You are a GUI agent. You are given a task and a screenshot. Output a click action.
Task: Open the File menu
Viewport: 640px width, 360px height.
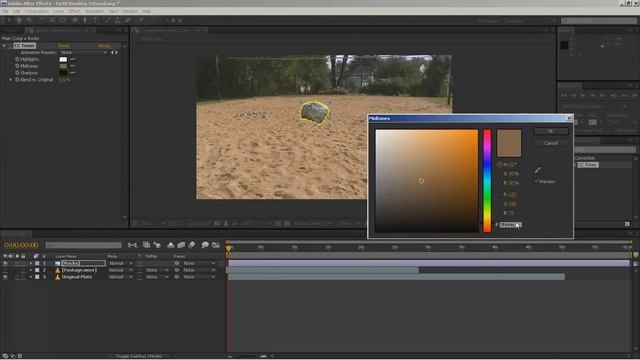5,11
